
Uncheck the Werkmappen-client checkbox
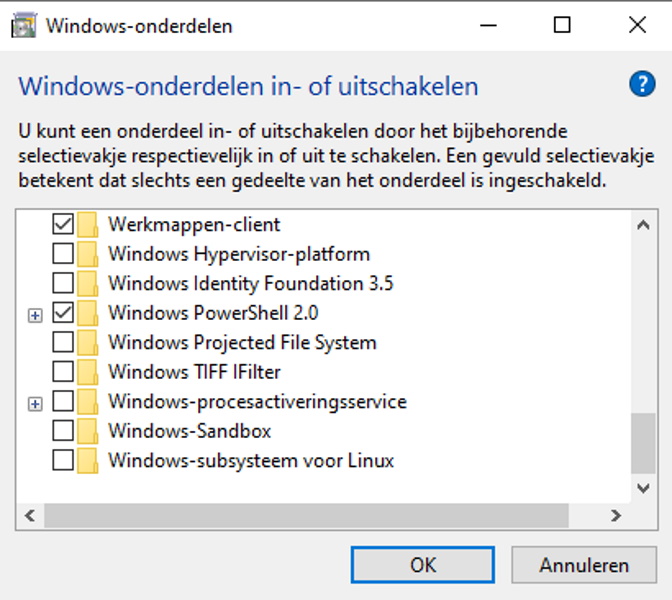[63, 224]
